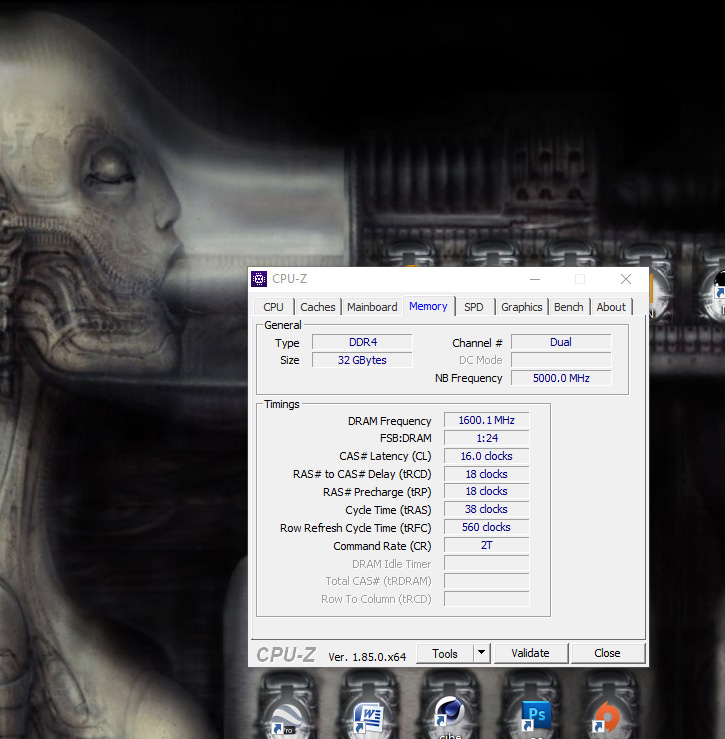Viewport: 725px width, 739px height.
Task: Open the Mainboard tab
Action: coord(372,307)
